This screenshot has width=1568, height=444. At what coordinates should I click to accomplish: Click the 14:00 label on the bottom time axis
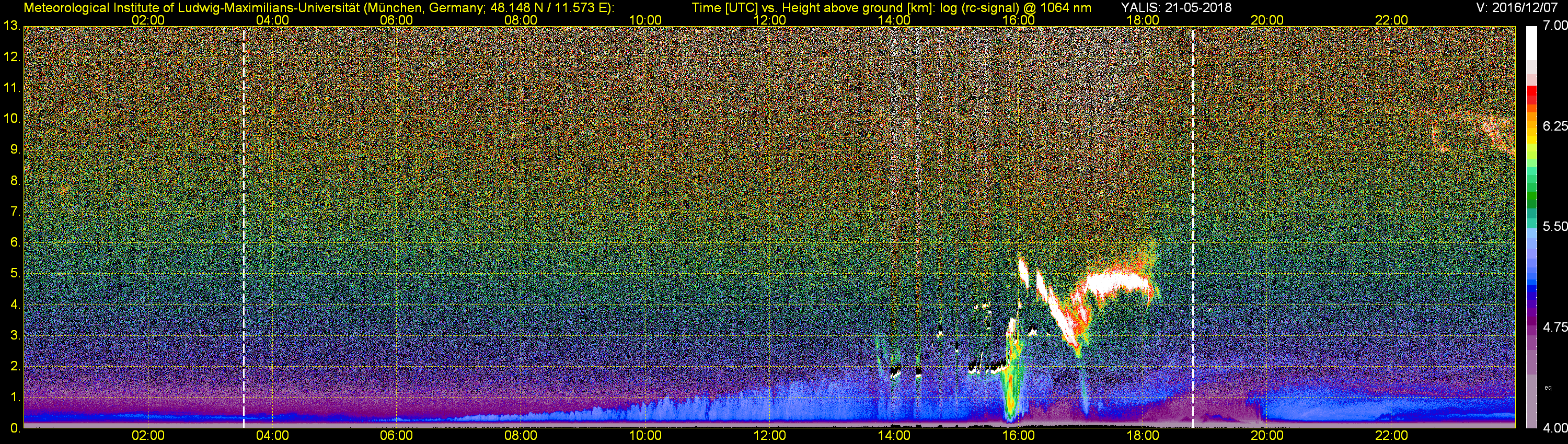(894, 436)
